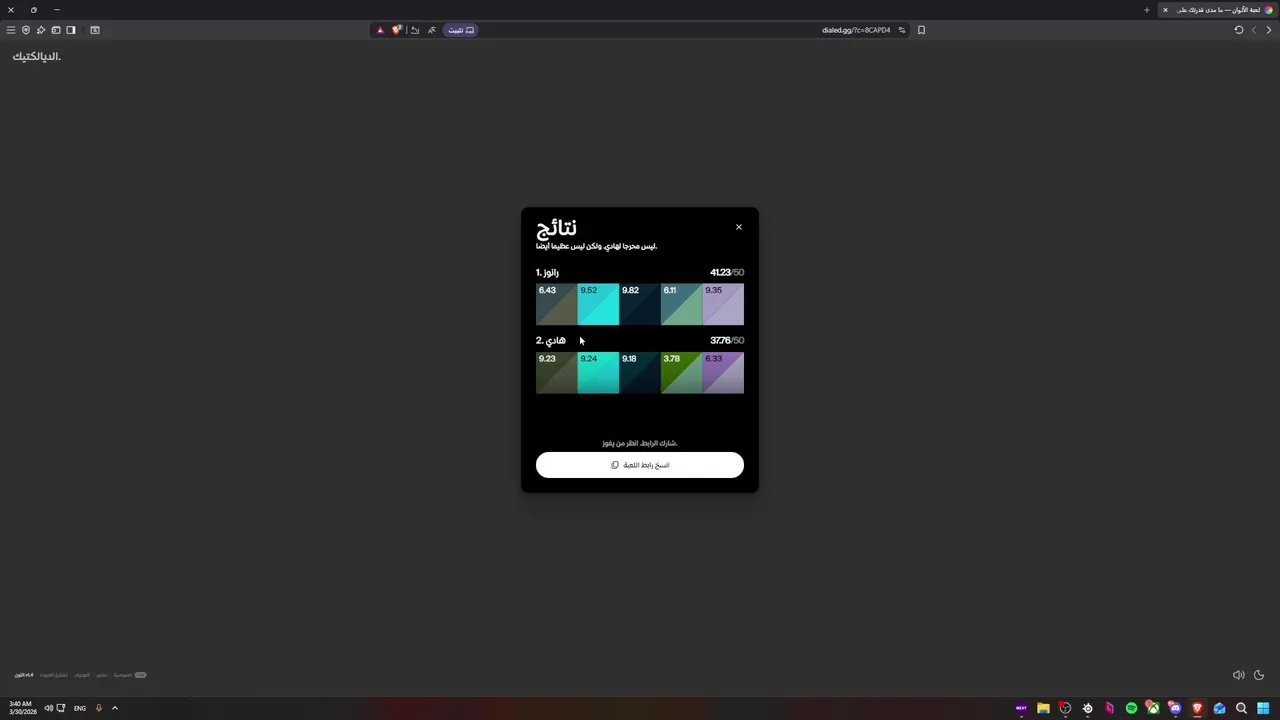Click the Brave Rewards triangle icon
Screen dimensions: 1280x720
pyautogui.click(x=380, y=30)
